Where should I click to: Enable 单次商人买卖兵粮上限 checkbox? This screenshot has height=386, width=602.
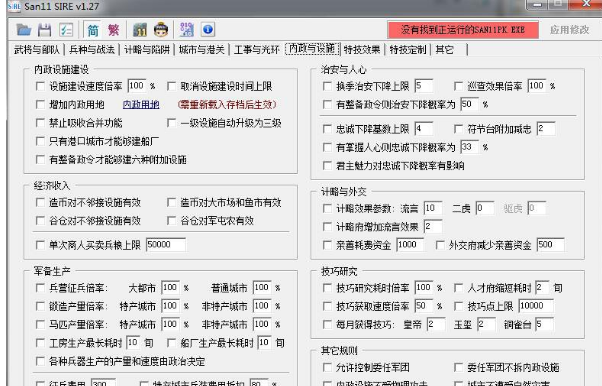click(40, 245)
